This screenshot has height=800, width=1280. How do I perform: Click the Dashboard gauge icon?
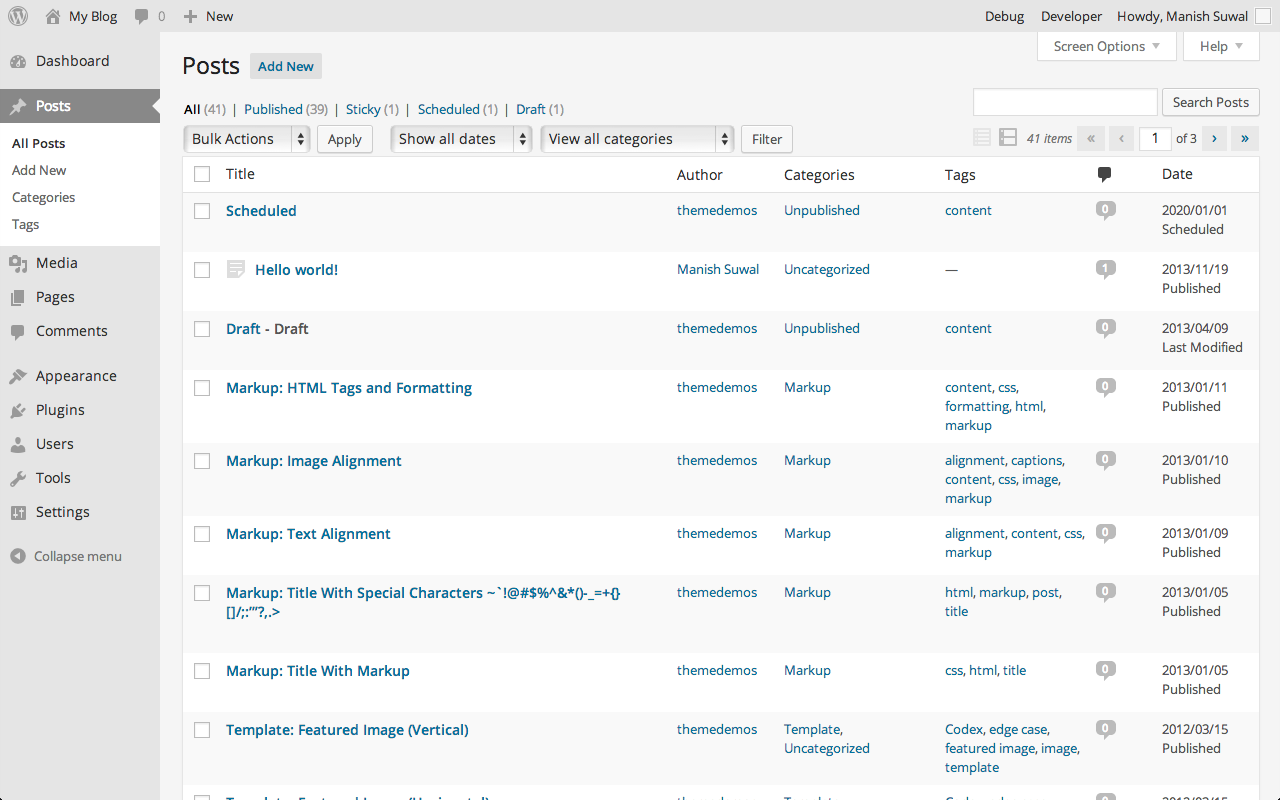[x=18, y=61]
